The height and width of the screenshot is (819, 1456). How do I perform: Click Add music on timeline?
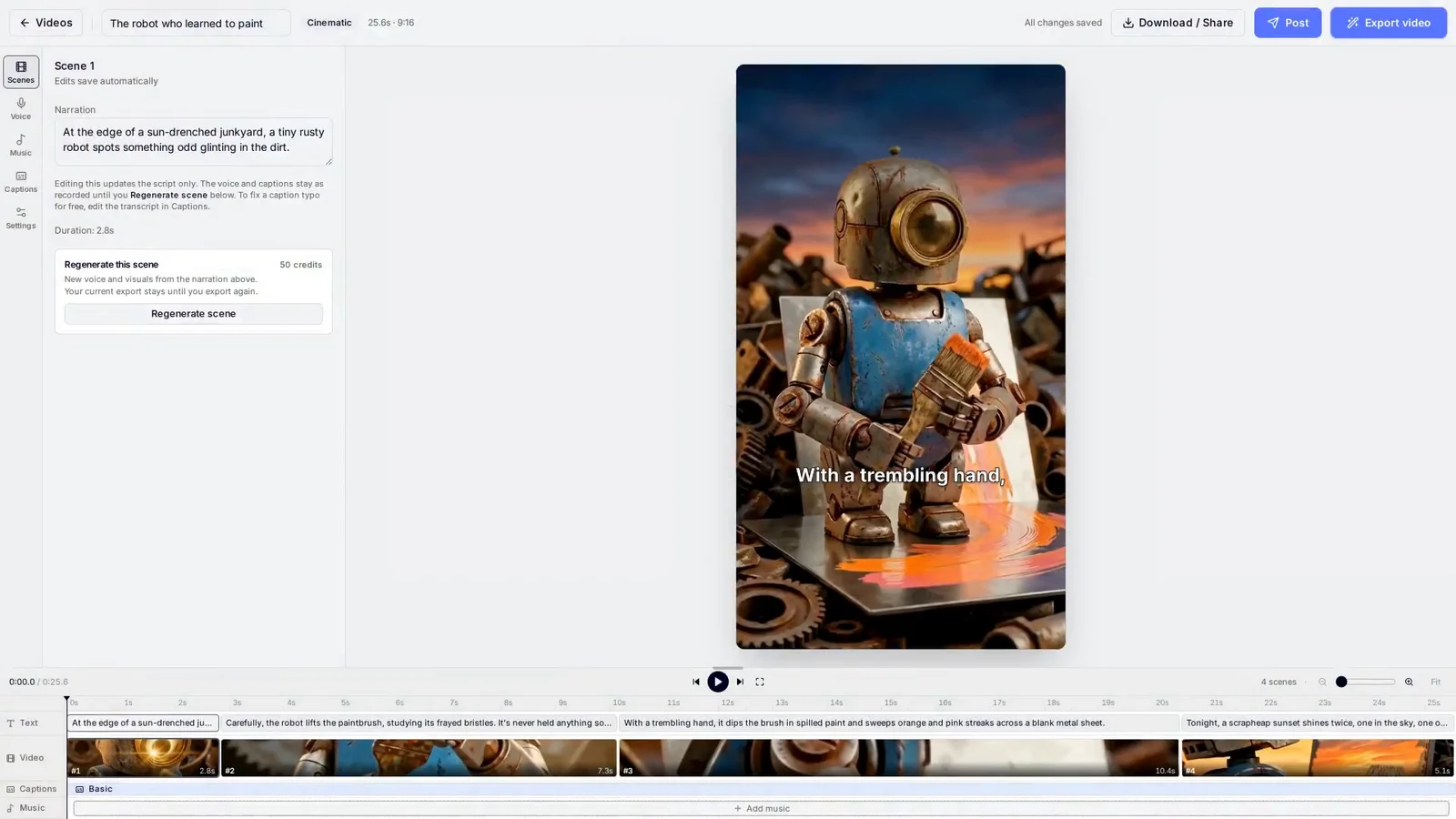[761, 808]
